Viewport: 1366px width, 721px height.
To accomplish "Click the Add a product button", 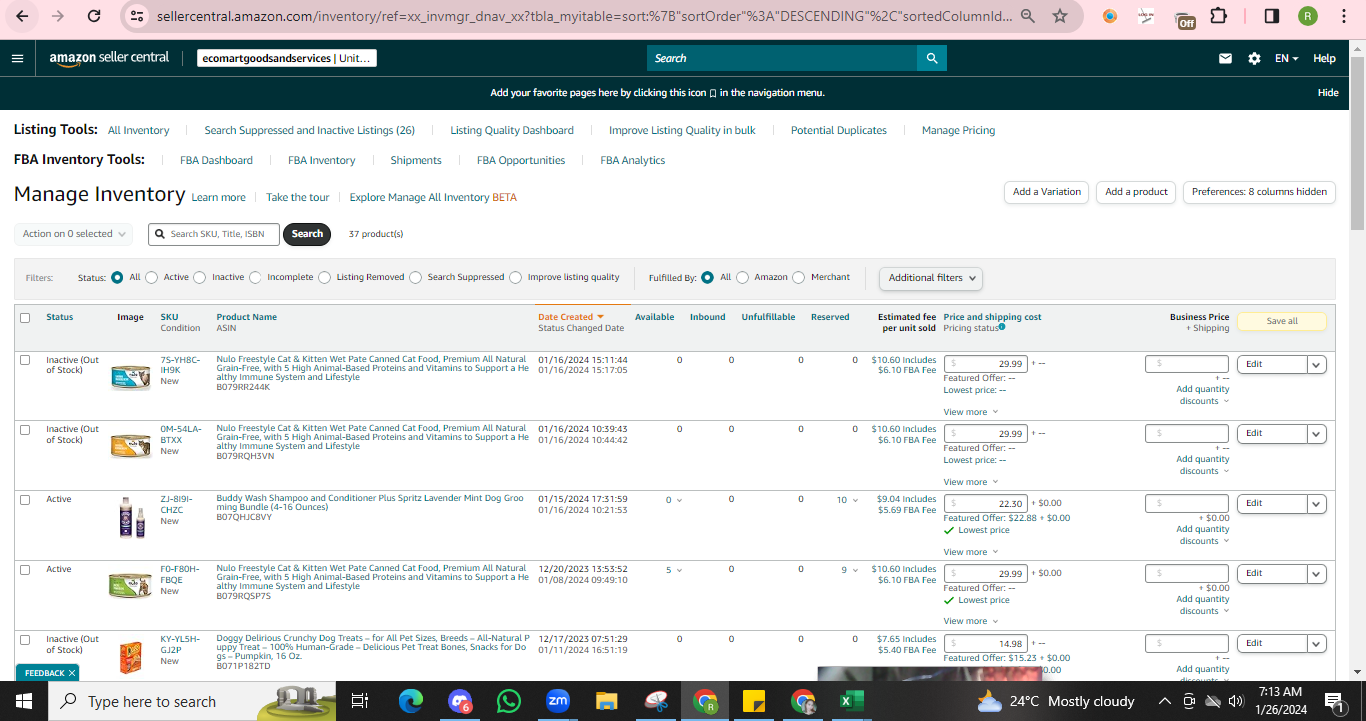I will pos(1136,192).
